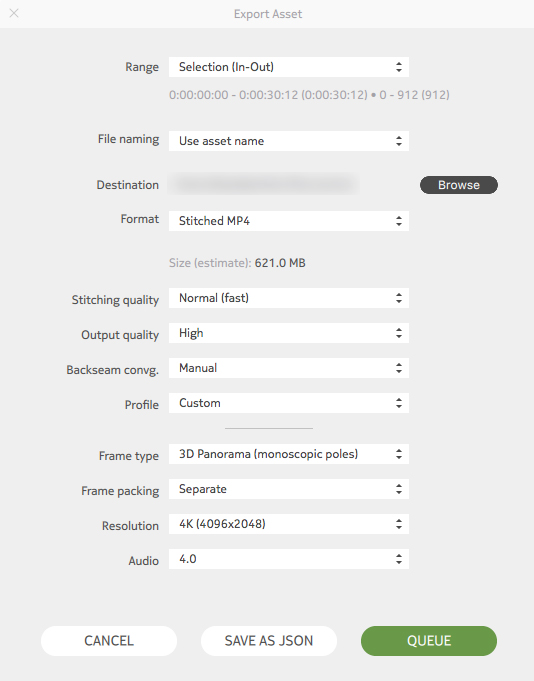Open the Resolution 4K (4096x2048) dropdown
The width and height of the screenshot is (534, 681).
[289, 524]
